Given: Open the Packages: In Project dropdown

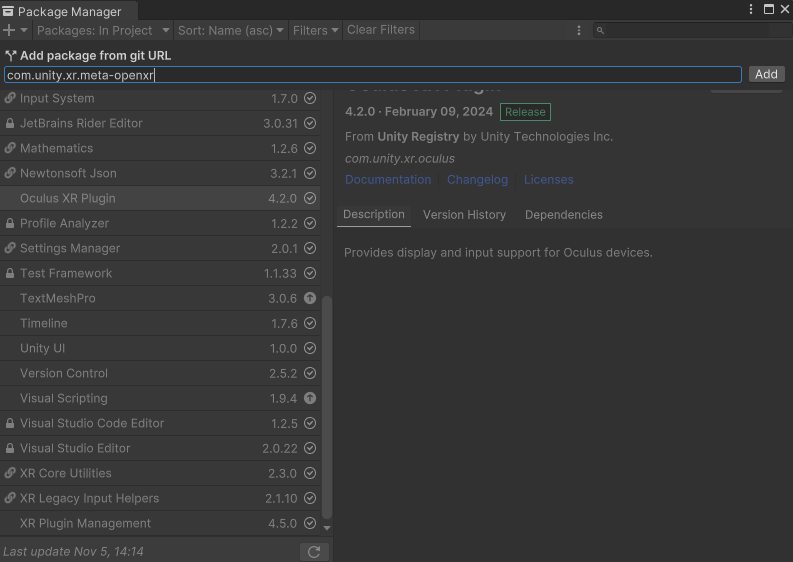Looking at the screenshot, I should click(x=103, y=30).
